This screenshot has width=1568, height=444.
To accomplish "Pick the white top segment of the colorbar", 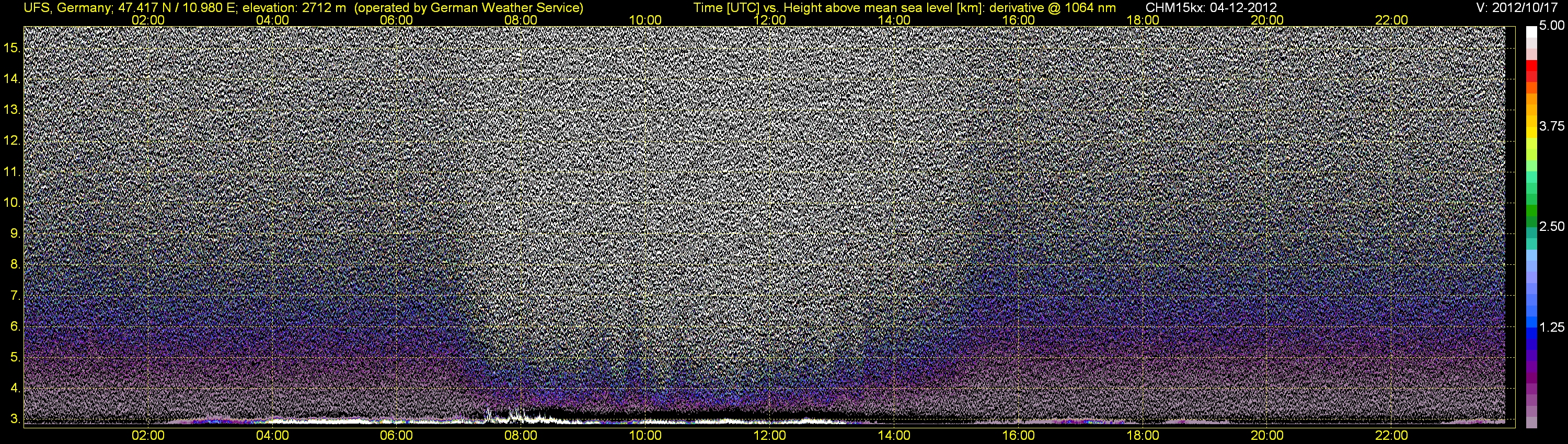I will pos(1531,32).
